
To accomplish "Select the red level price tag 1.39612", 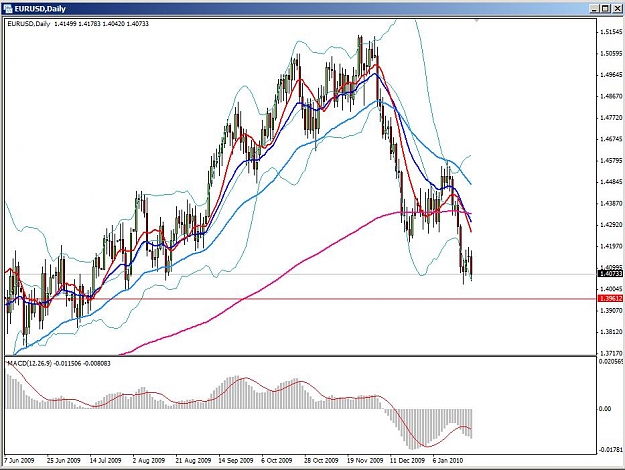I will tap(611, 298).
